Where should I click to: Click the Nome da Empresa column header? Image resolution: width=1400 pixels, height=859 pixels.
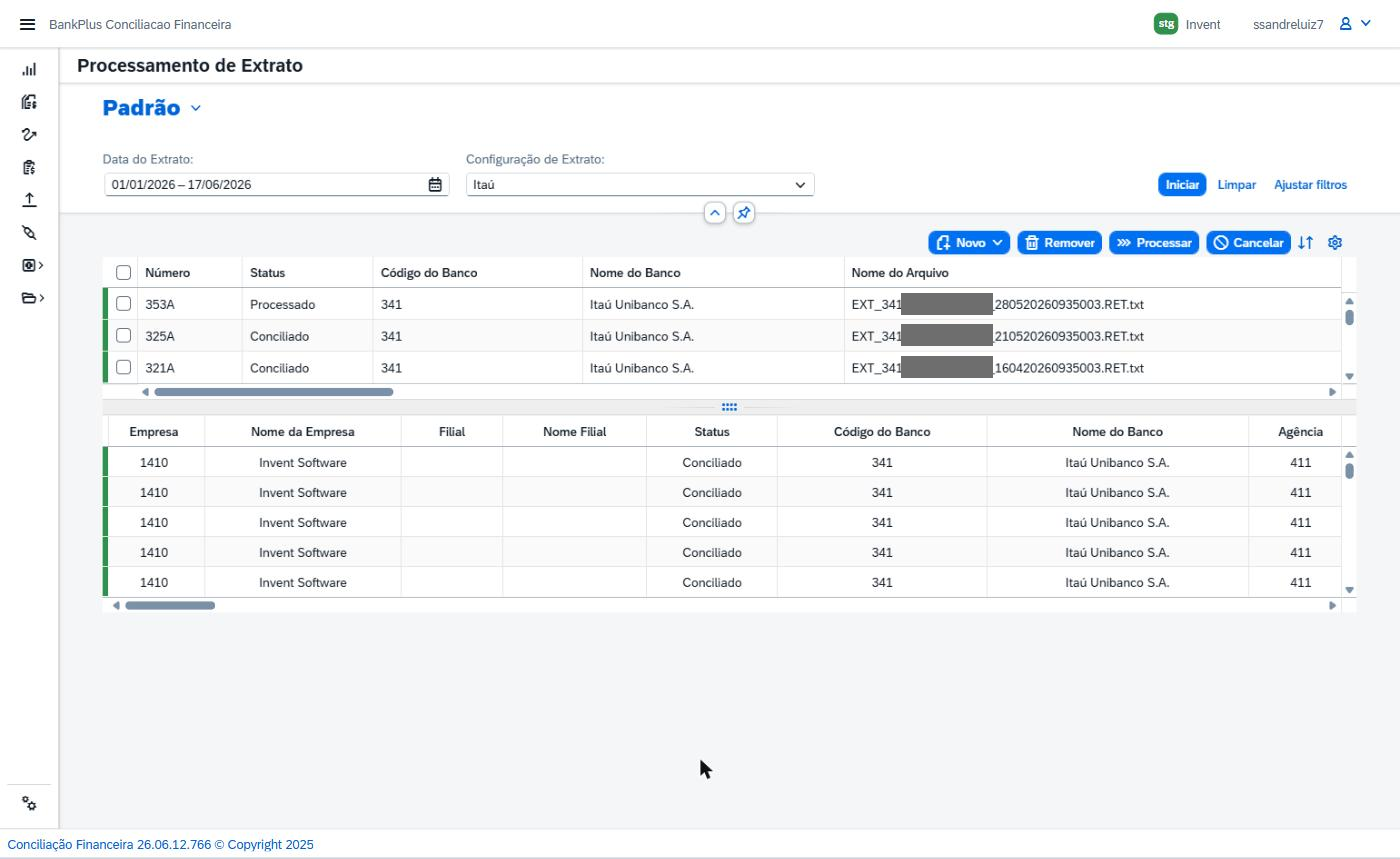click(x=303, y=432)
